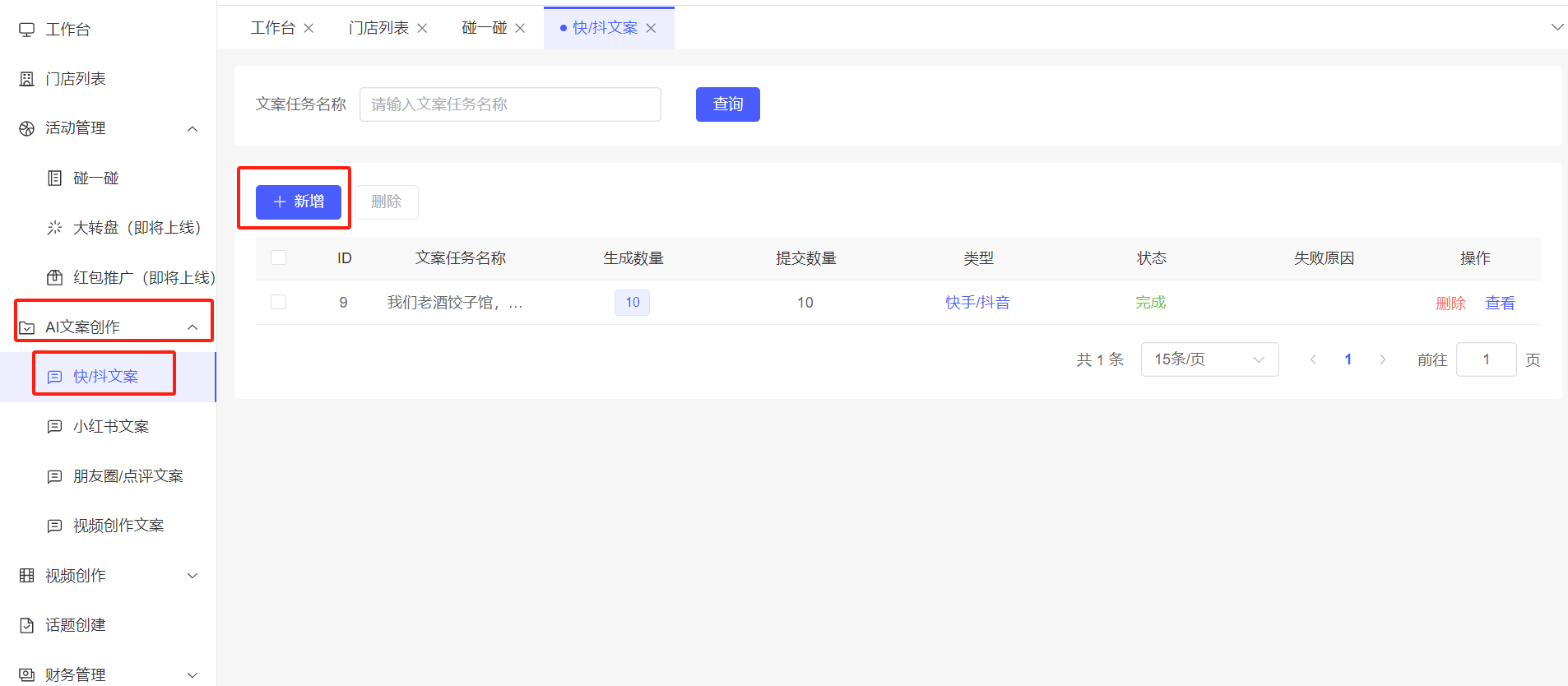Click the 门店列表 building icon
The height and width of the screenshot is (686, 1568).
coord(27,79)
